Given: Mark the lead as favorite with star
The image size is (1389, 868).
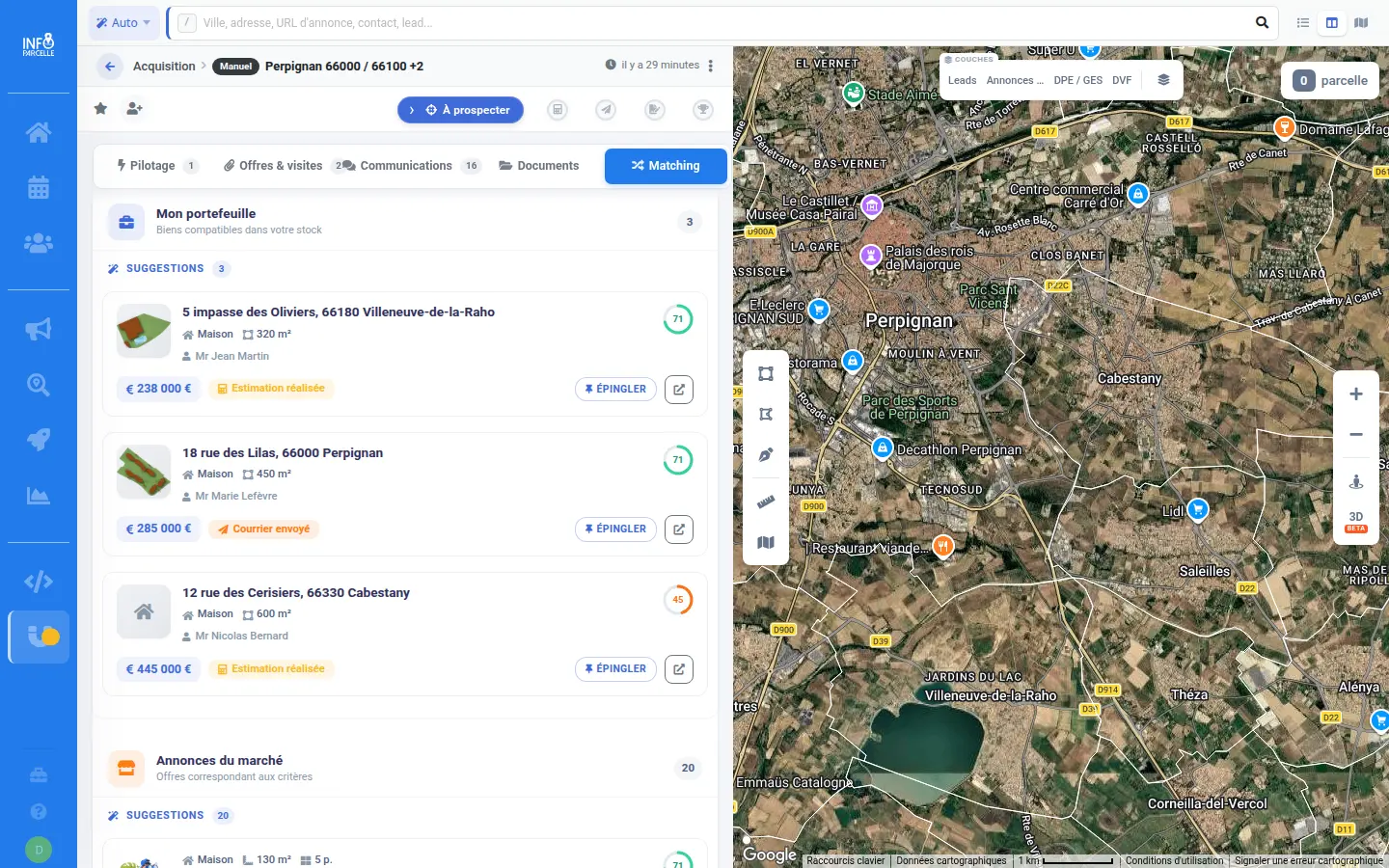Looking at the screenshot, I should 100,109.
